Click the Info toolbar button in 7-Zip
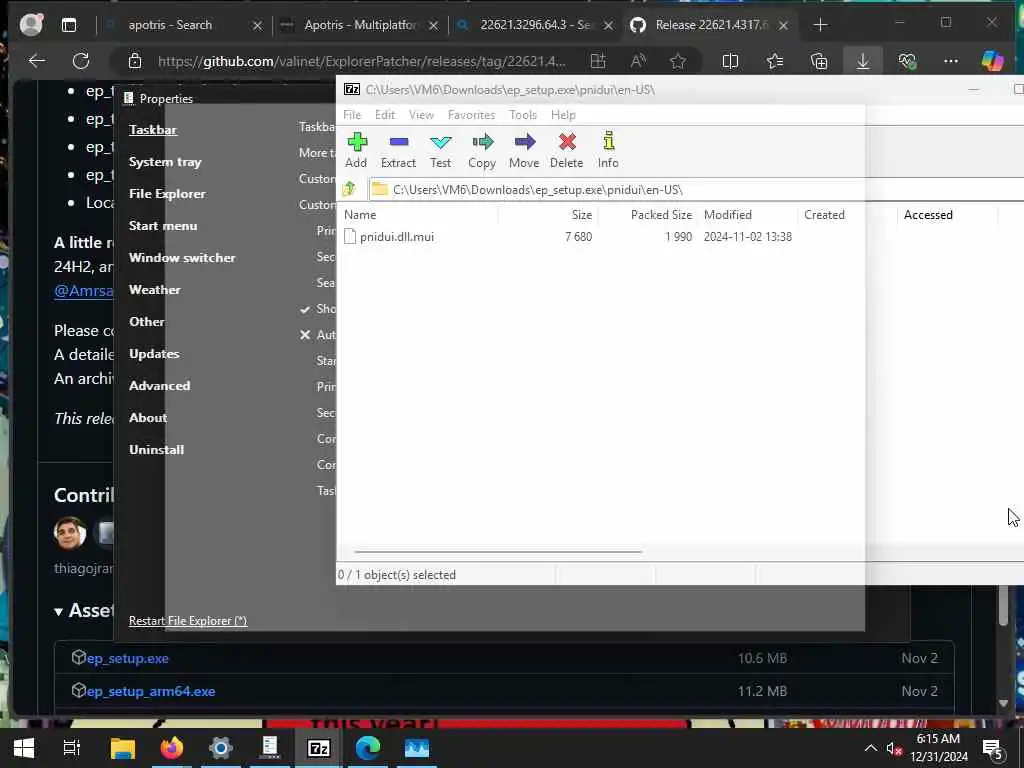1024x768 pixels. 608,150
